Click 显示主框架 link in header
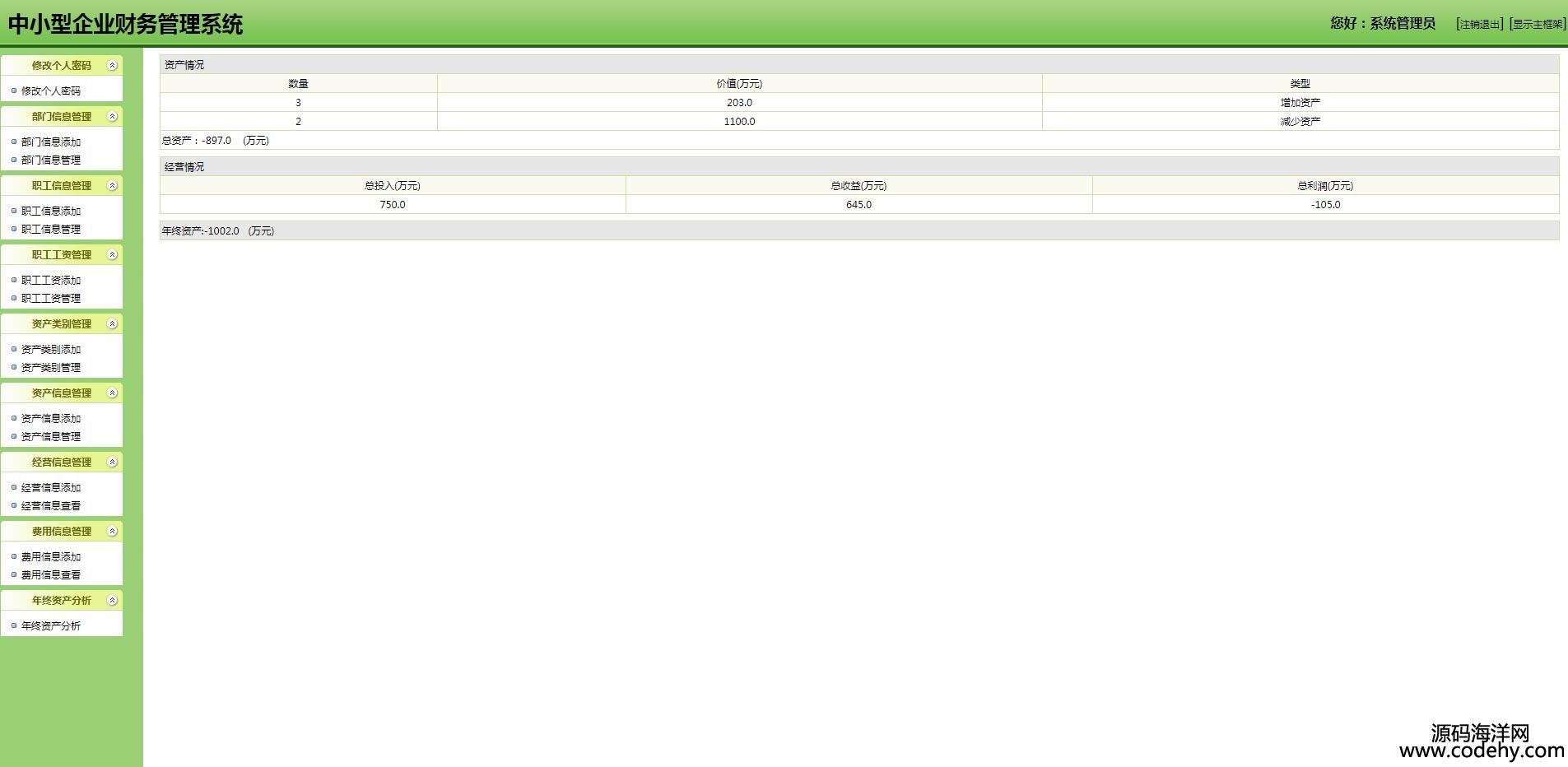The height and width of the screenshot is (767, 1568). point(1538,25)
